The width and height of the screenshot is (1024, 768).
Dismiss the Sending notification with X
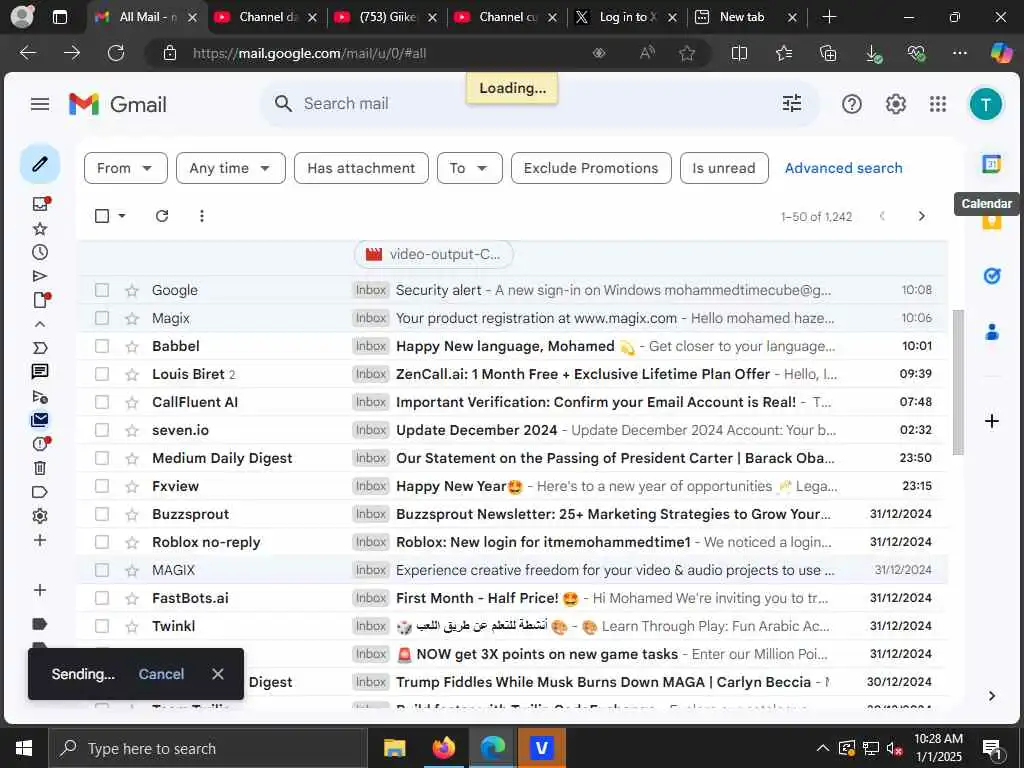click(x=217, y=674)
